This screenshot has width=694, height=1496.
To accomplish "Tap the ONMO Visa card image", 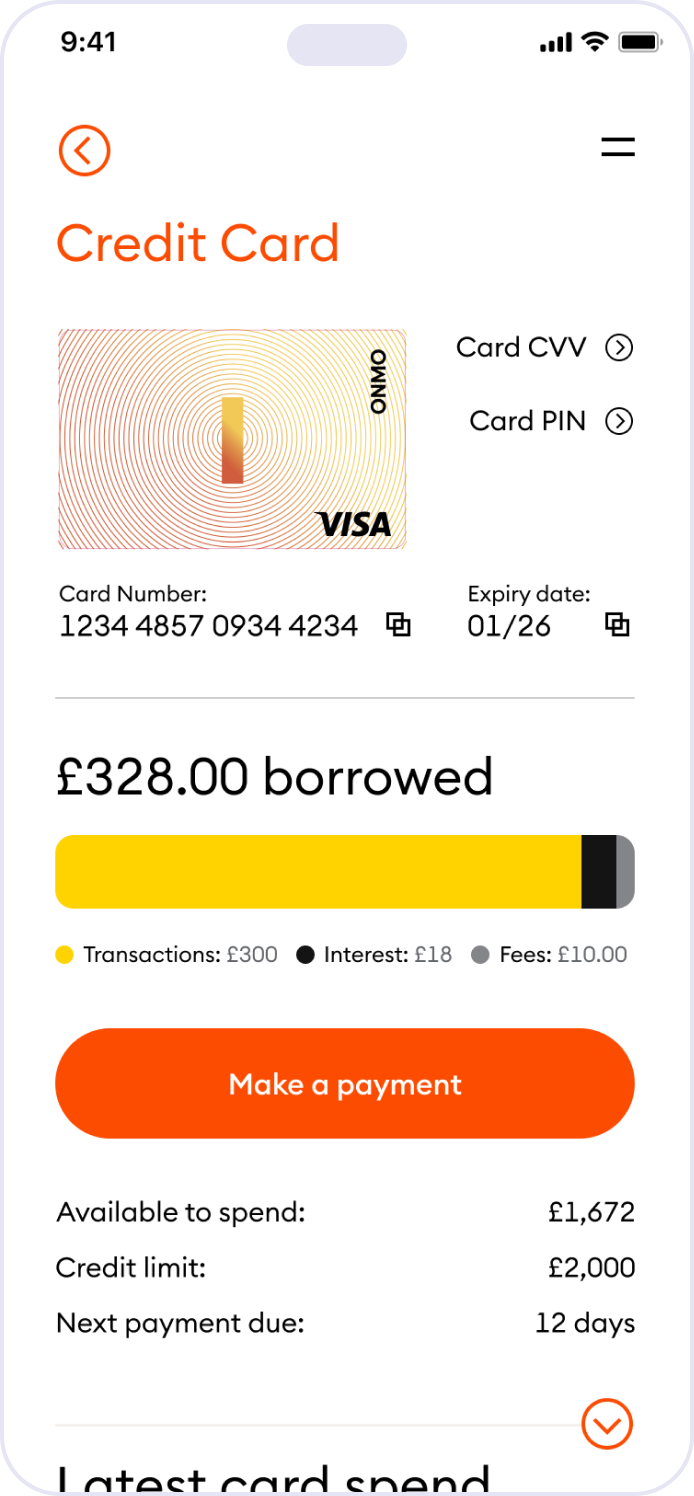I will 232,440.
